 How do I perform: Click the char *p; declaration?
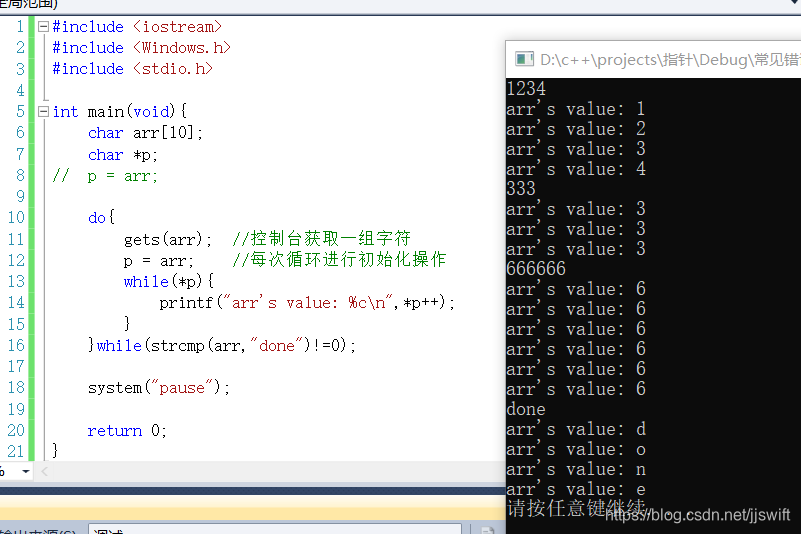[x=123, y=154]
